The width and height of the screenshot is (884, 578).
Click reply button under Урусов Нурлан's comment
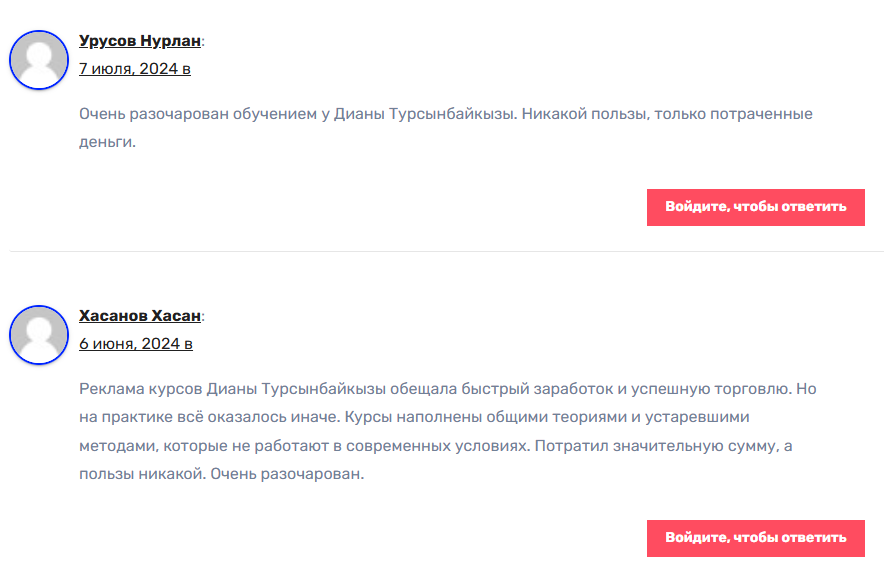click(755, 208)
